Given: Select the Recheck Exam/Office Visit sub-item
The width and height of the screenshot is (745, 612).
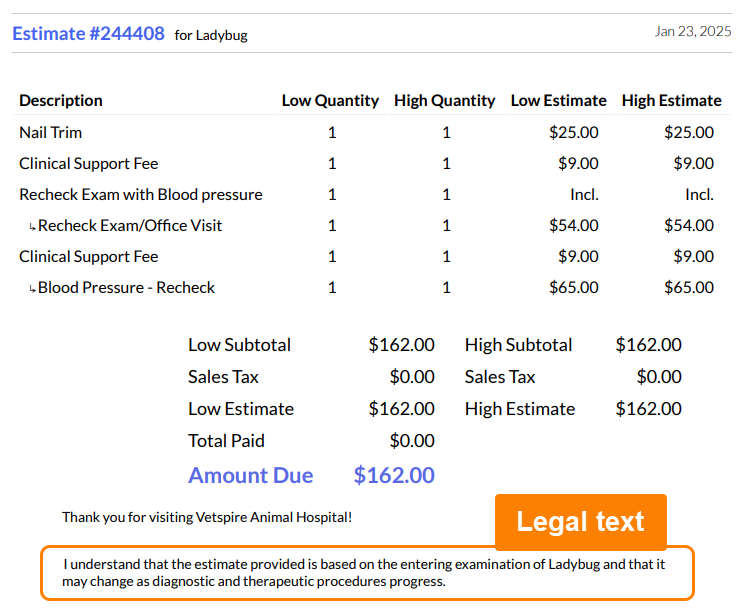Looking at the screenshot, I should coord(130,225).
